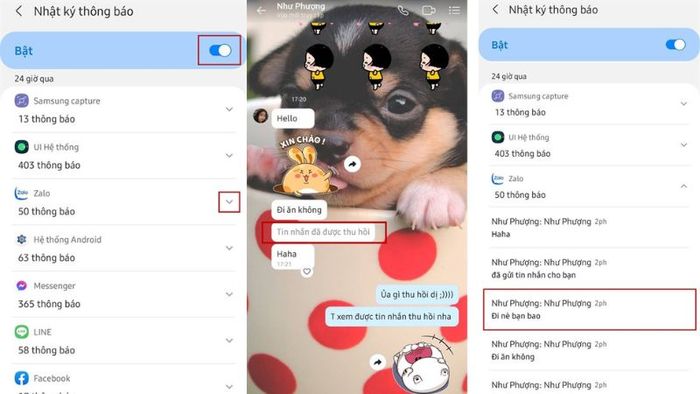Start video call with Như Phượng
Screen dimensions: 700x394
tap(429, 10)
